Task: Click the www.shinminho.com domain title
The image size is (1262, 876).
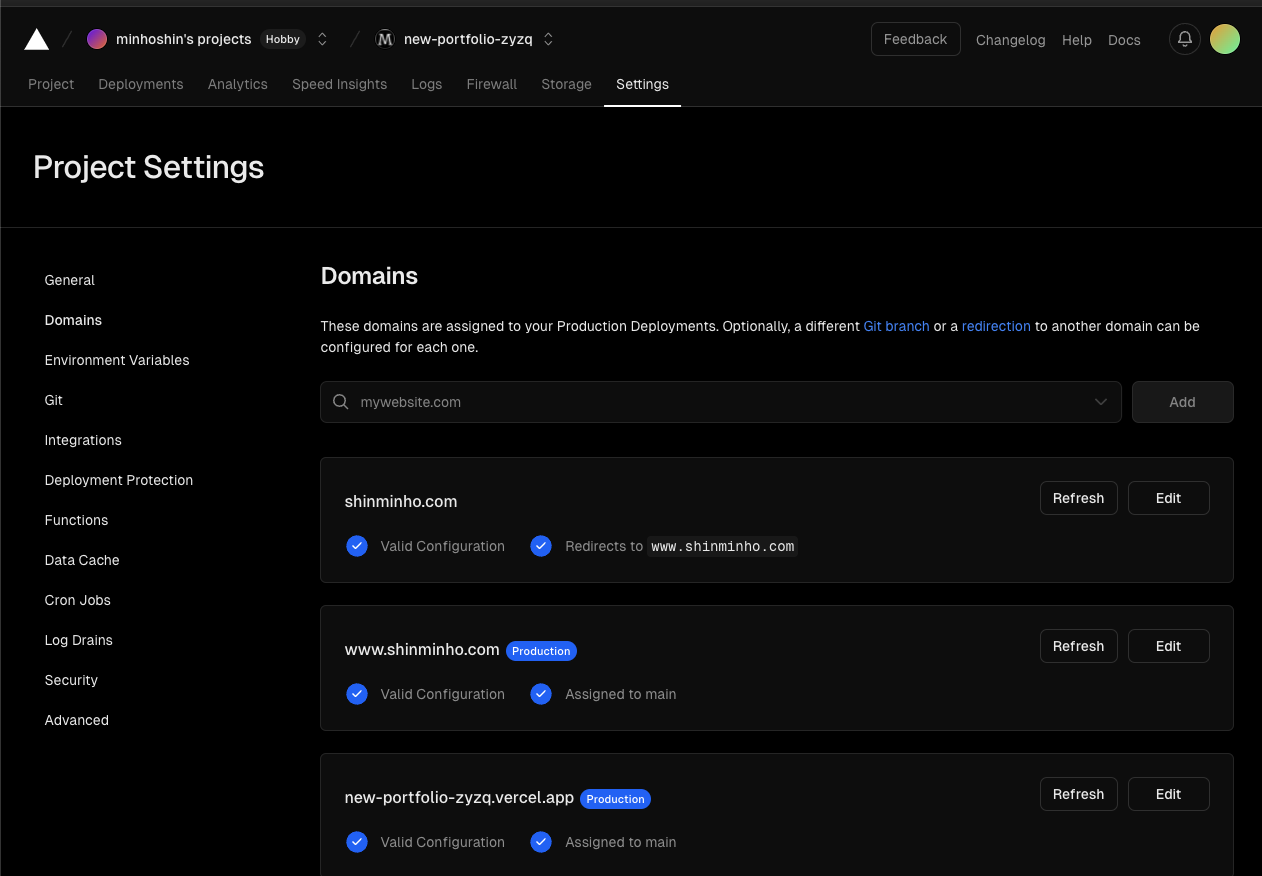Action: point(422,650)
